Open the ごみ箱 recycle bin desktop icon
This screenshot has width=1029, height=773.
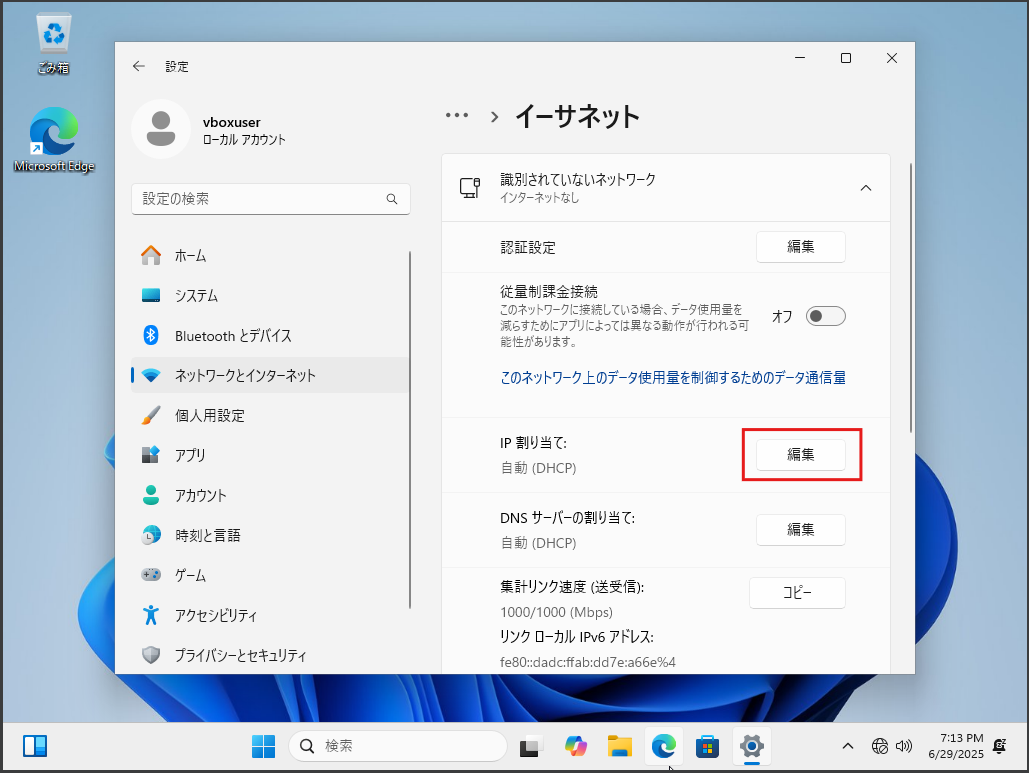click(x=54, y=43)
